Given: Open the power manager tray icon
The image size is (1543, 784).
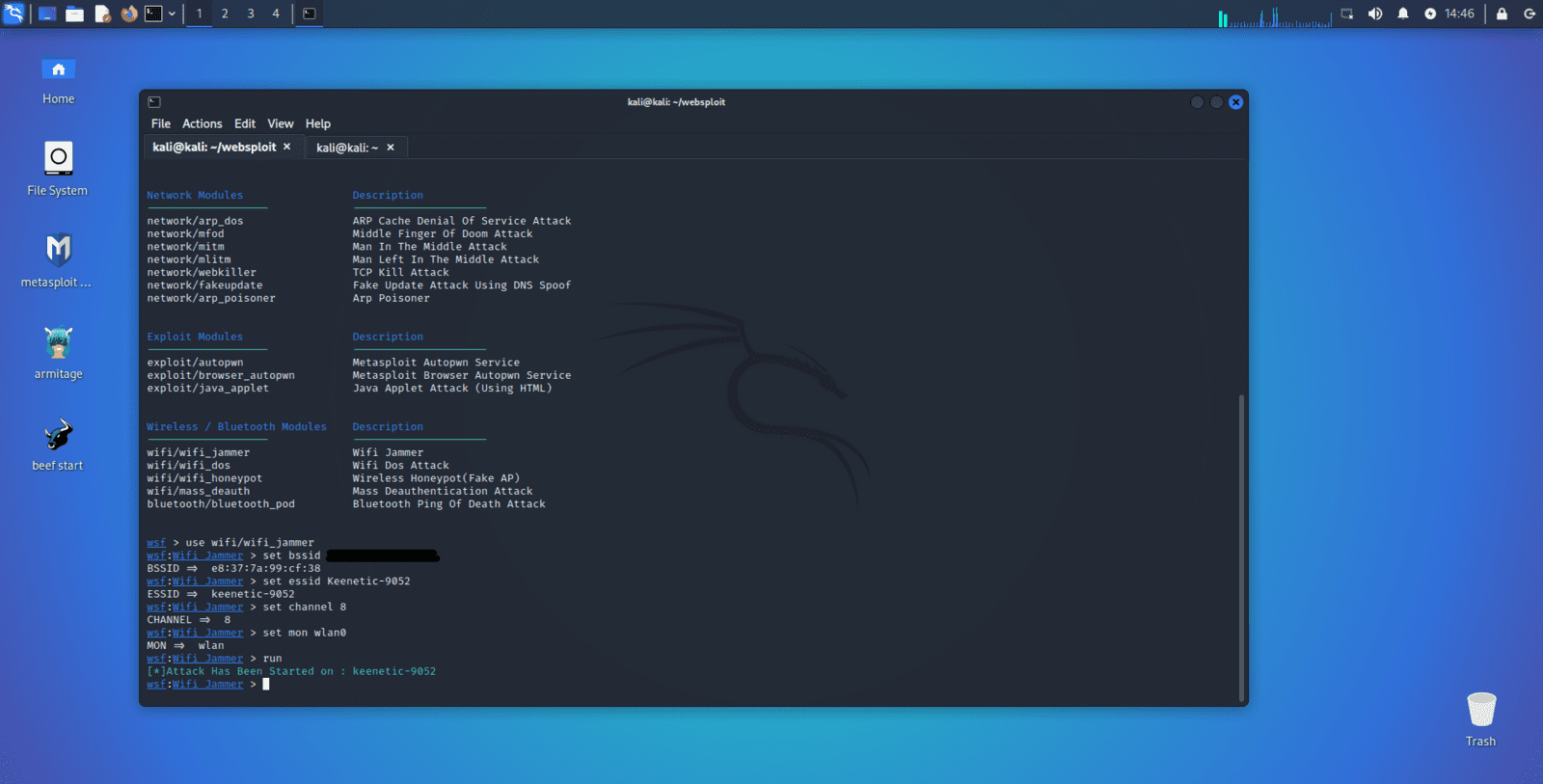Looking at the screenshot, I should click(1430, 14).
